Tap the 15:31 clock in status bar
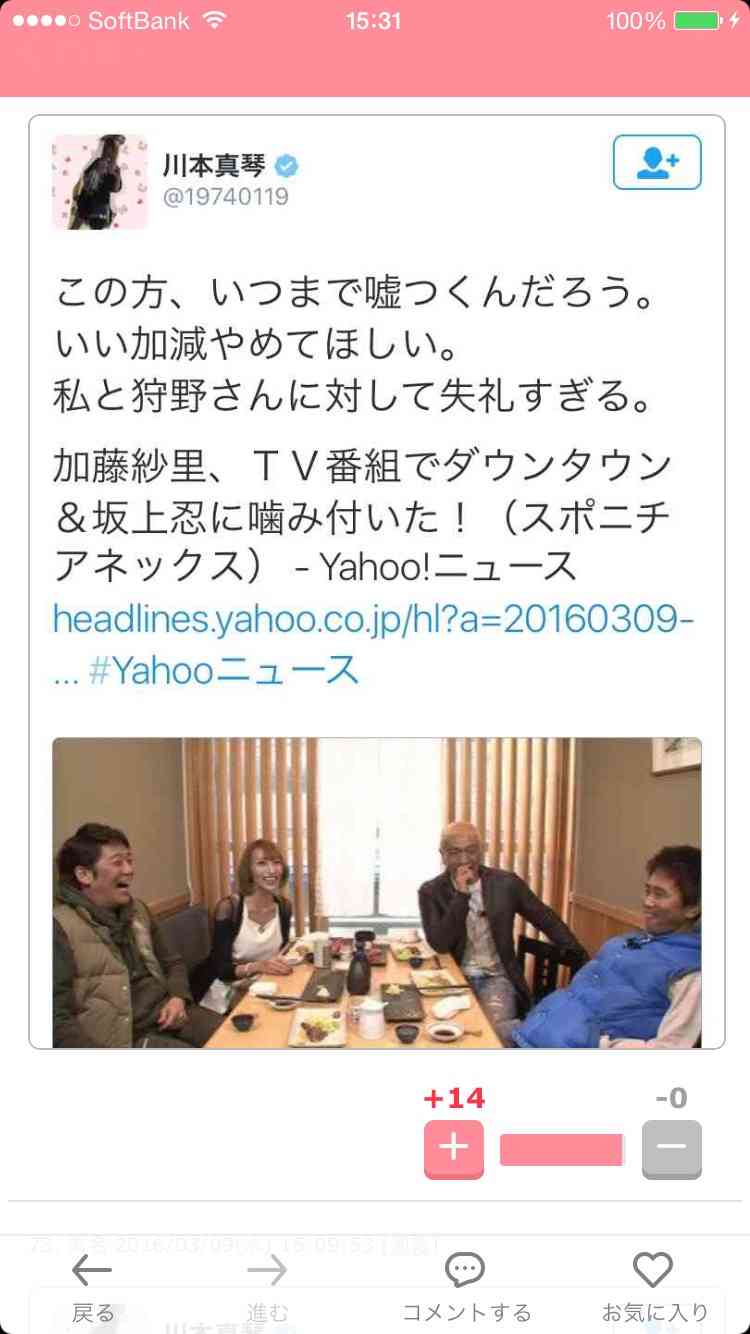 tap(374, 21)
